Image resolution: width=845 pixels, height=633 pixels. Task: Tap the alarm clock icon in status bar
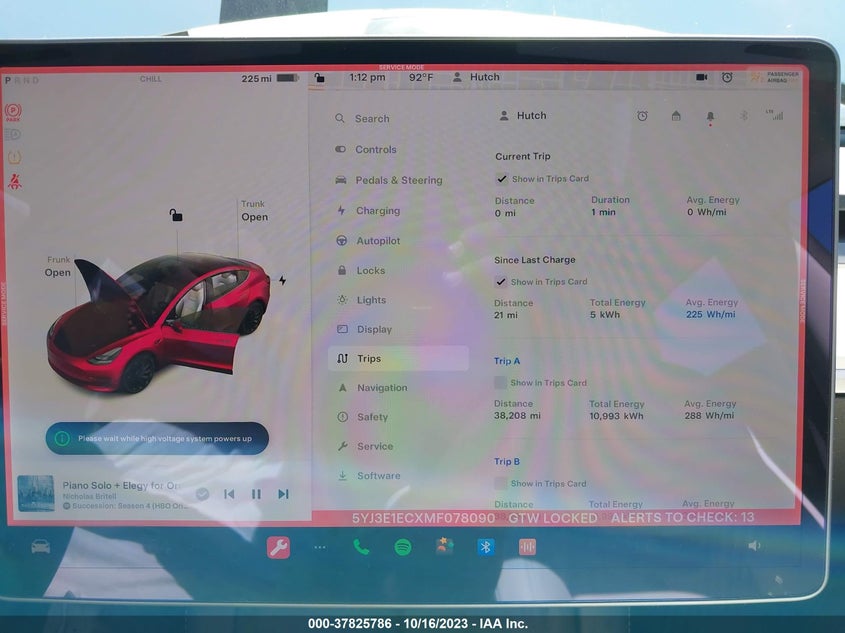click(x=727, y=77)
